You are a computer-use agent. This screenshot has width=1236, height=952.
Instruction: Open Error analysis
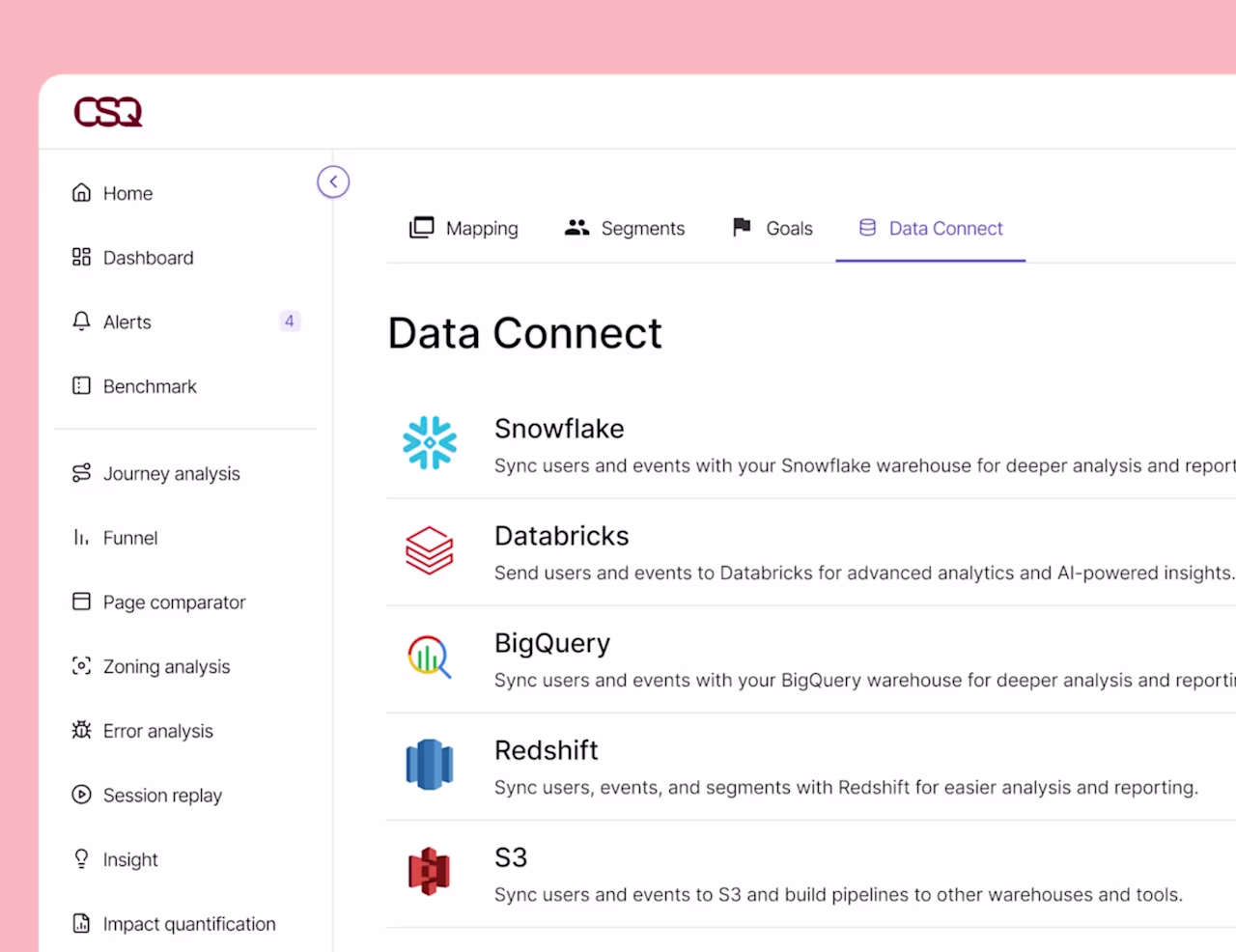click(x=158, y=732)
